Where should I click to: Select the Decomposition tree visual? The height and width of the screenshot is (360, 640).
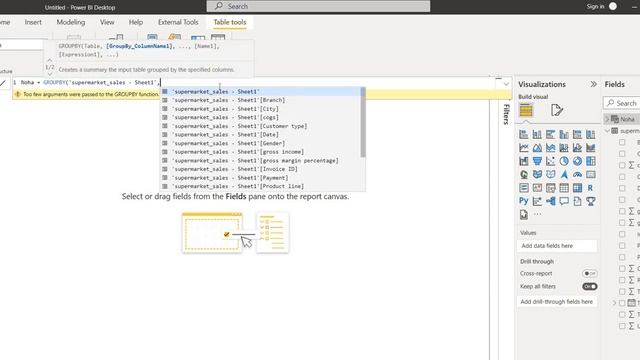[551, 201]
